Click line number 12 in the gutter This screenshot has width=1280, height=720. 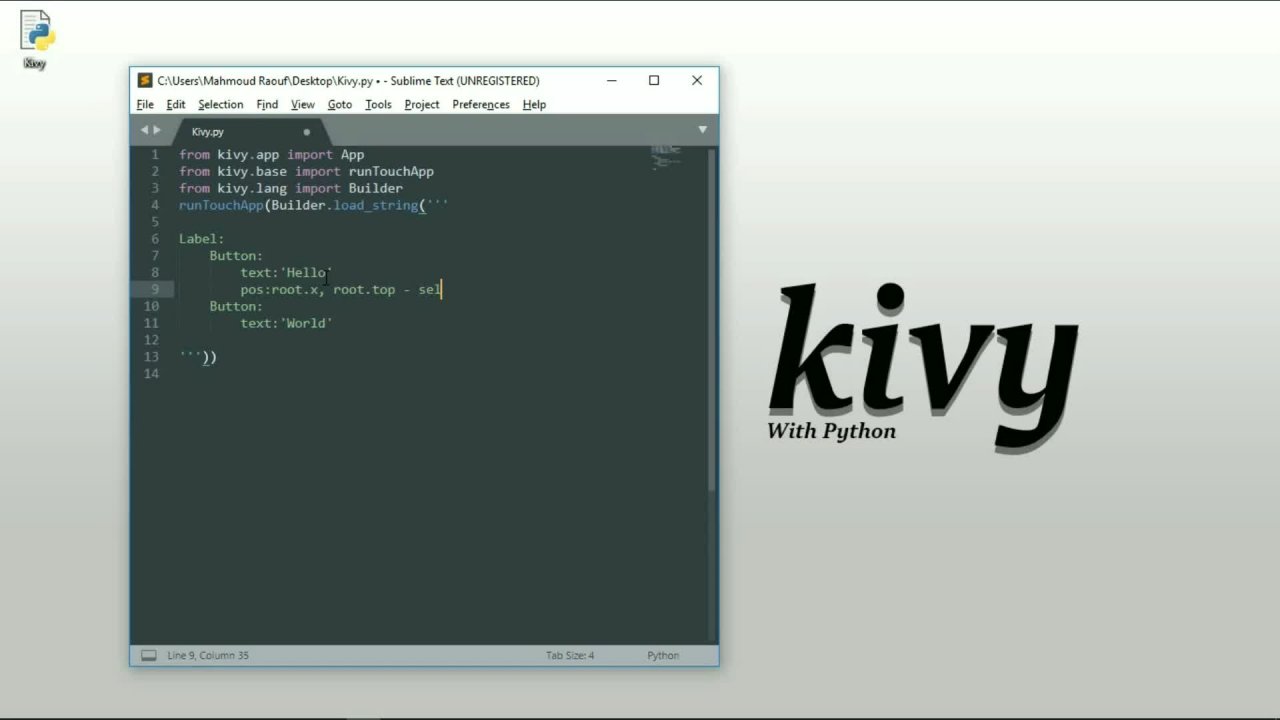tap(152, 340)
